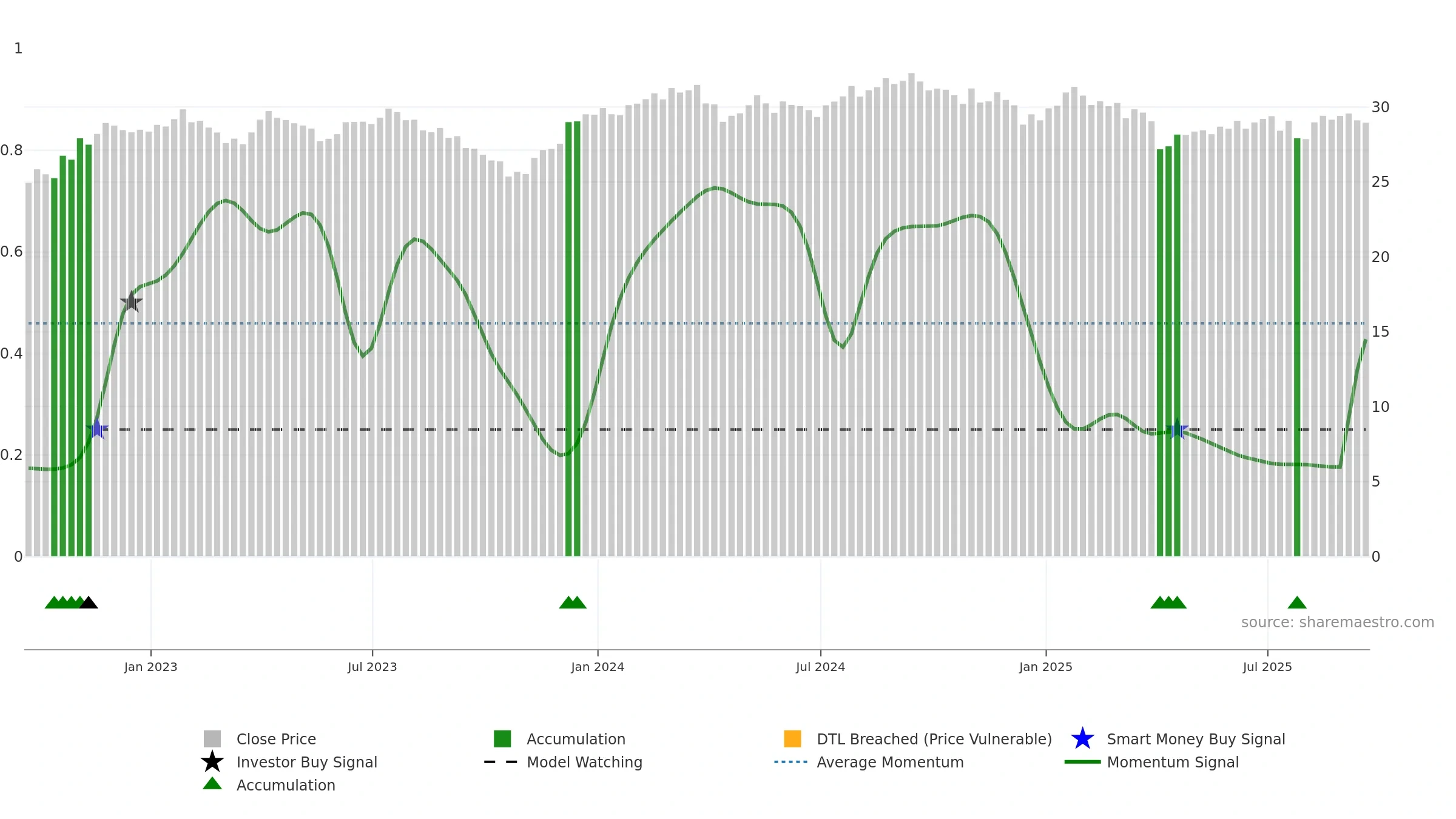1456x819 pixels.
Task: Click the orange DTL Breached legend swatch
Action: (x=792, y=739)
